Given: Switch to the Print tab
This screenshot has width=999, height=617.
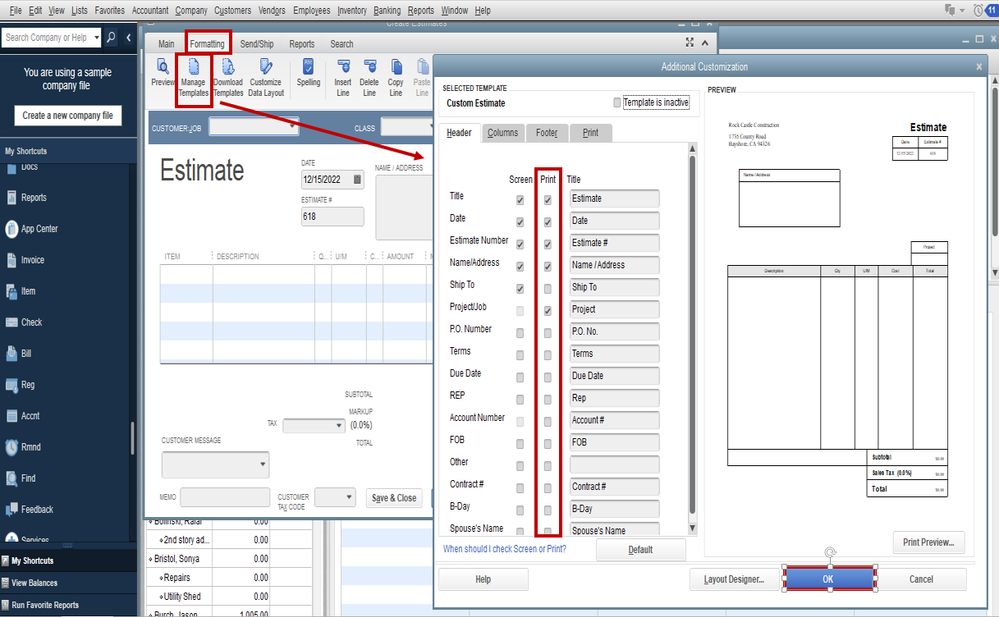Looking at the screenshot, I should (591, 133).
